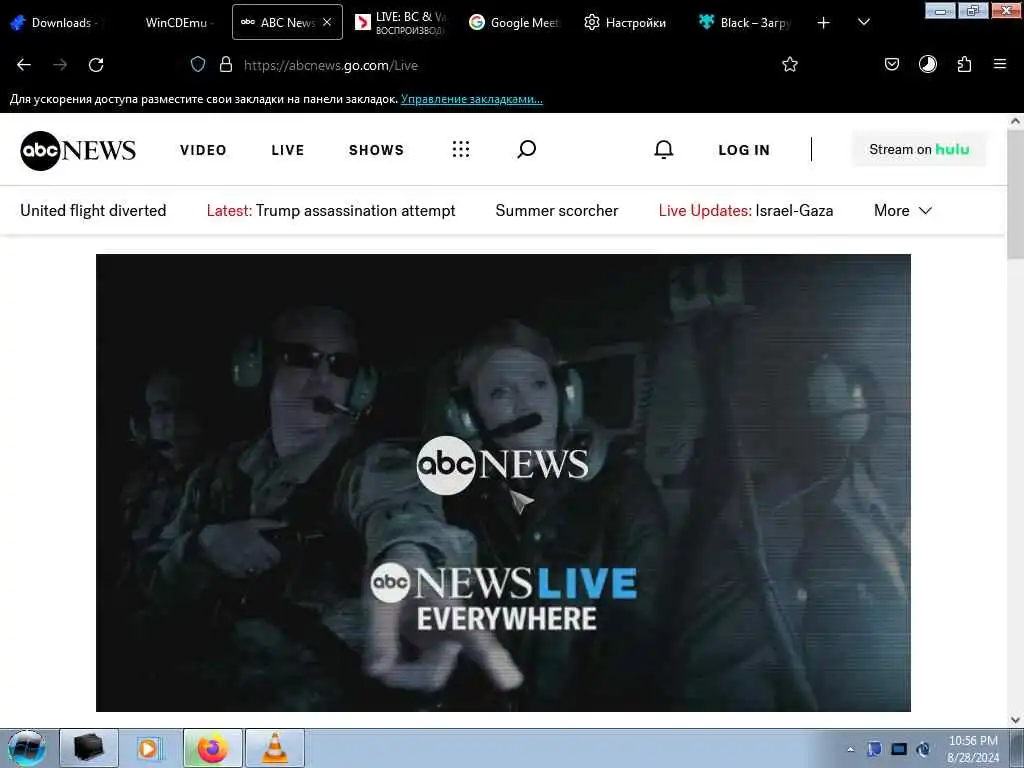Click the page vertical scrollbar thumb

[1016, 195]
